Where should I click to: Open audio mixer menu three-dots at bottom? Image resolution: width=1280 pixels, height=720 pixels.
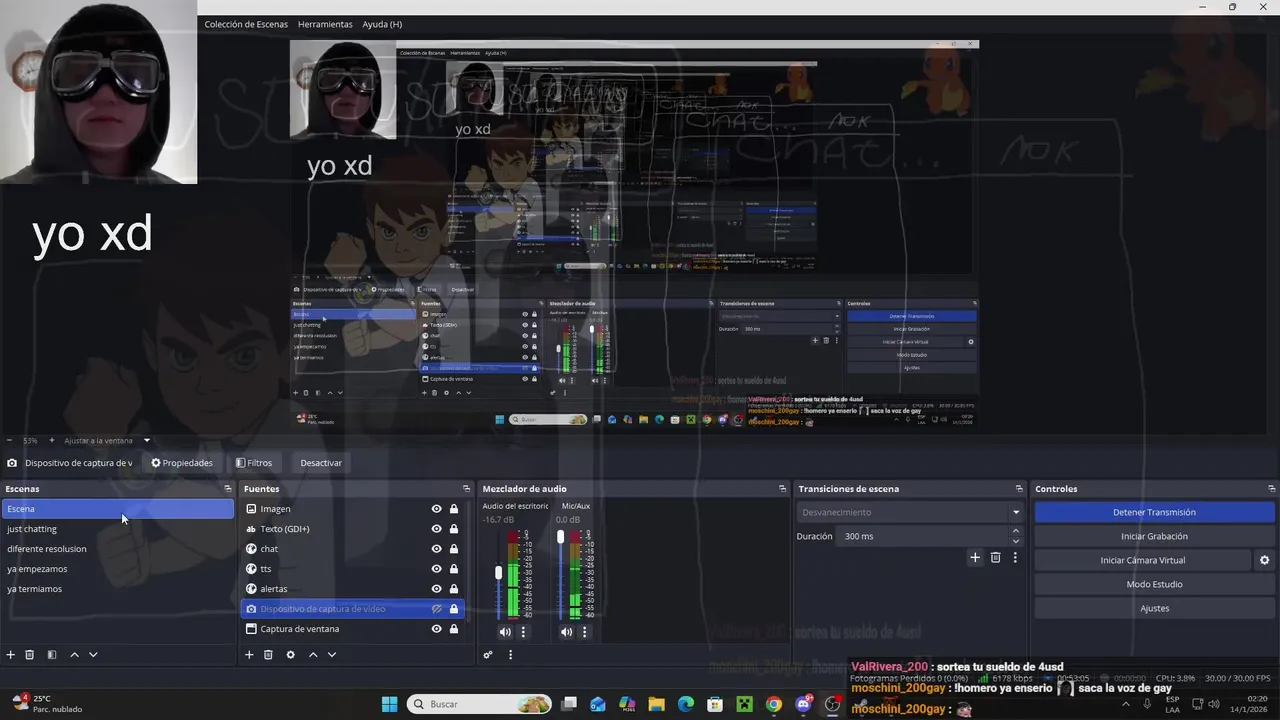click(510, 655)
